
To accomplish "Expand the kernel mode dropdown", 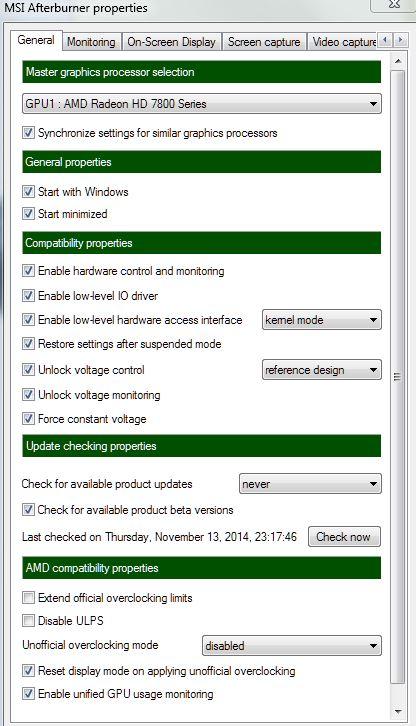I will click(x=321, y=320).
